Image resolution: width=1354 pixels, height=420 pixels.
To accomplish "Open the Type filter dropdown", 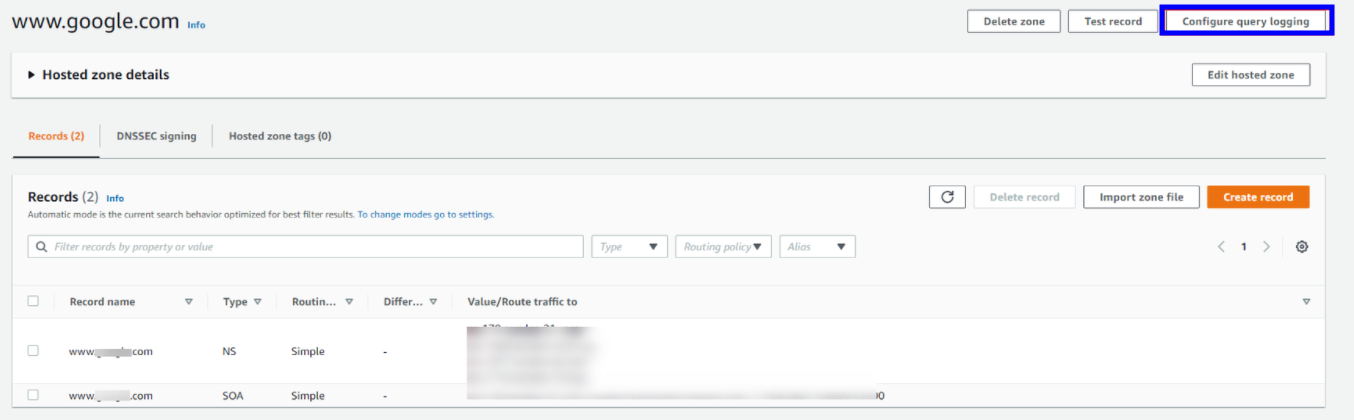I will [630, 247].
